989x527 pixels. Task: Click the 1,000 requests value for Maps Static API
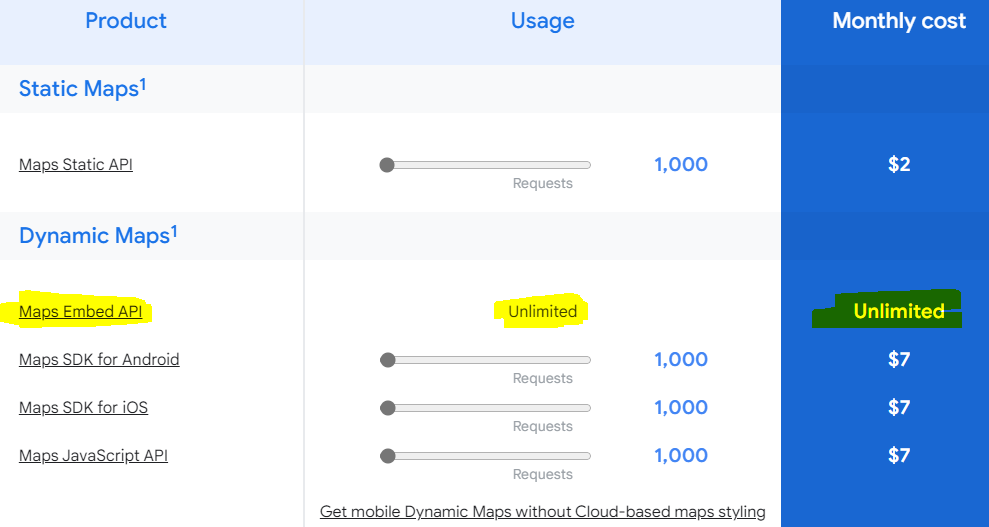pyautogui.click(x=681, y=165)
